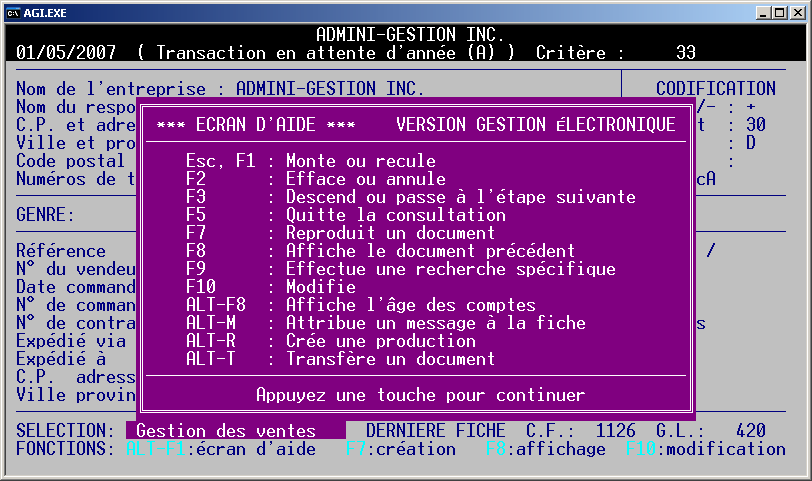Close the AGI.EXE console window

(x=794, y=12)
